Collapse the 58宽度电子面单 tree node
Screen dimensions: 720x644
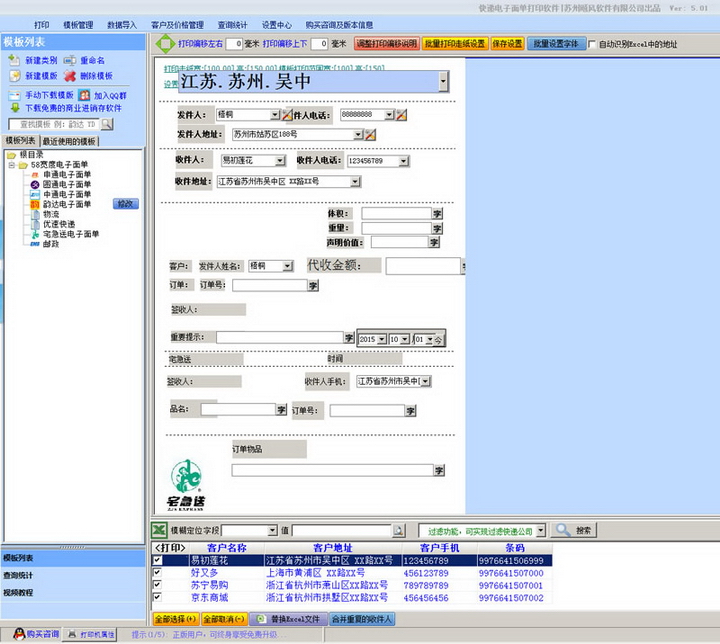click(x=11, y=165)
